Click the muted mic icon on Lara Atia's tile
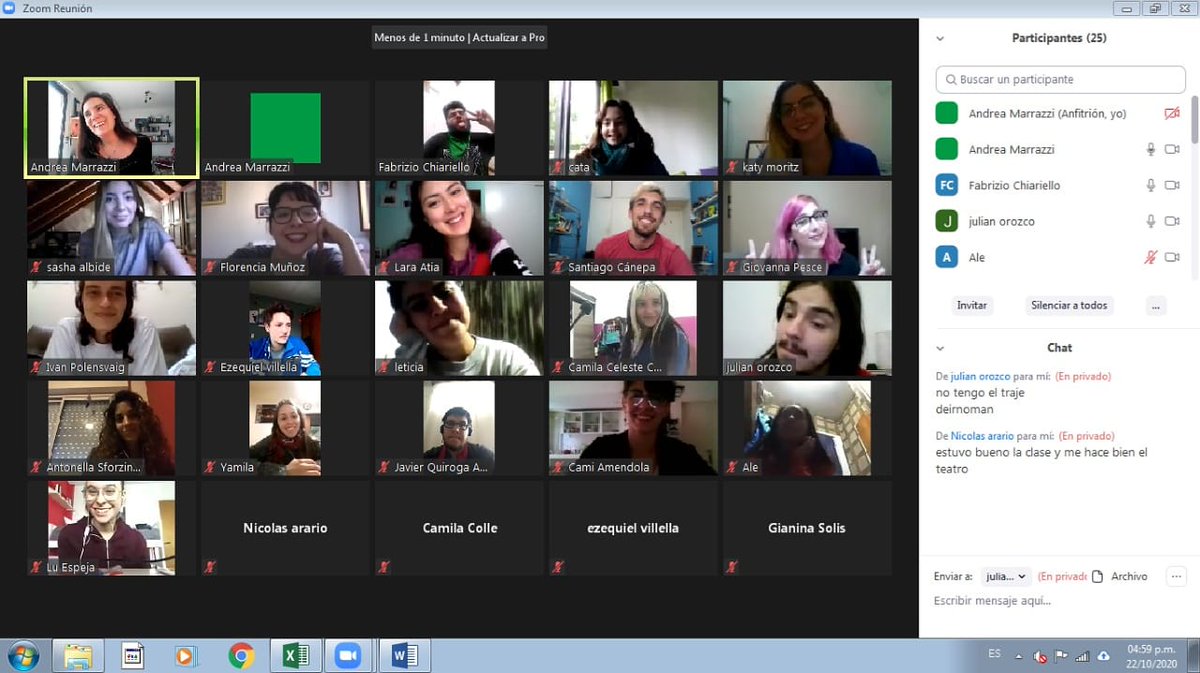 (x=385, y=267)
